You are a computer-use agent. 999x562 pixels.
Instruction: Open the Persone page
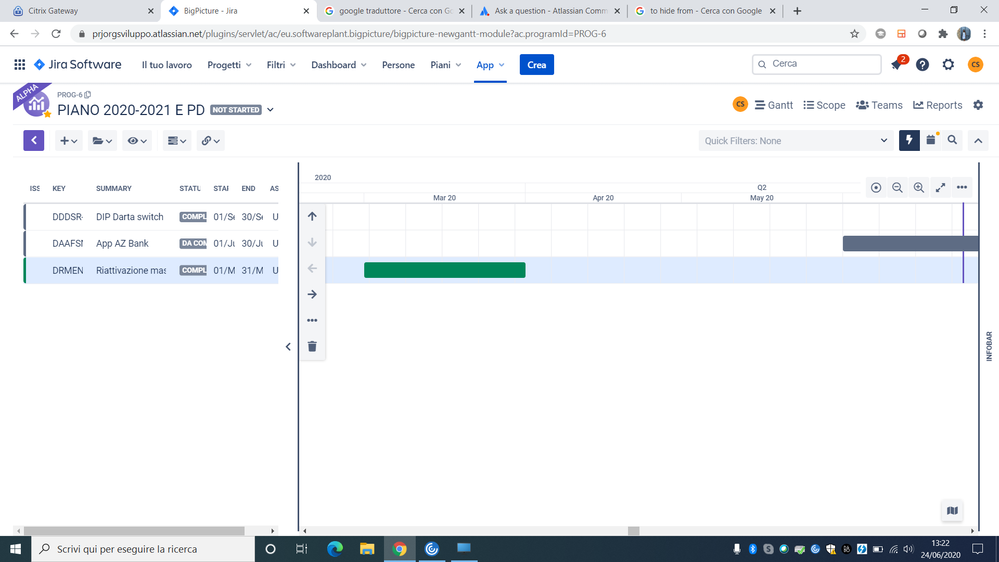tap(398, 64)
